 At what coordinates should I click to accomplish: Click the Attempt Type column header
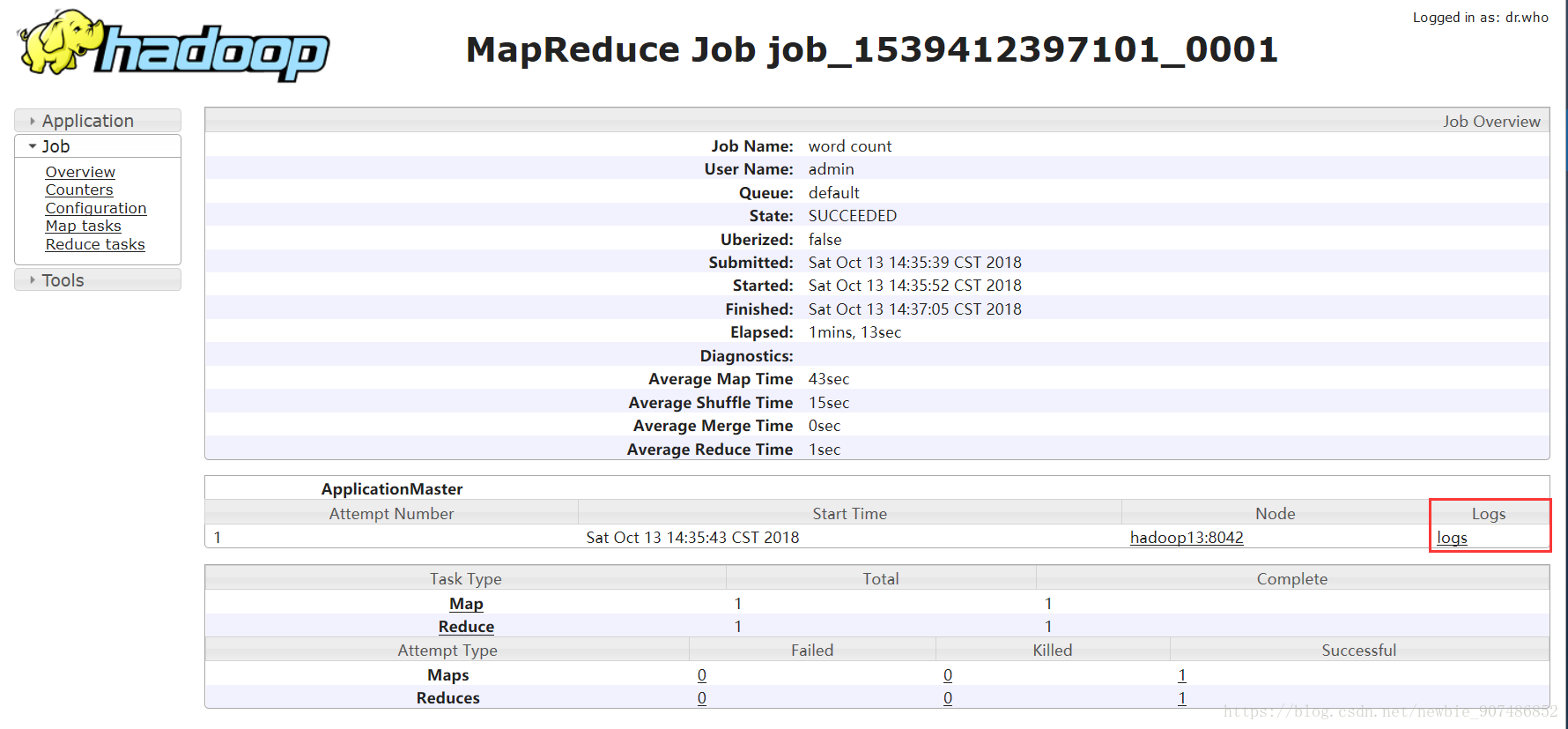447,650
